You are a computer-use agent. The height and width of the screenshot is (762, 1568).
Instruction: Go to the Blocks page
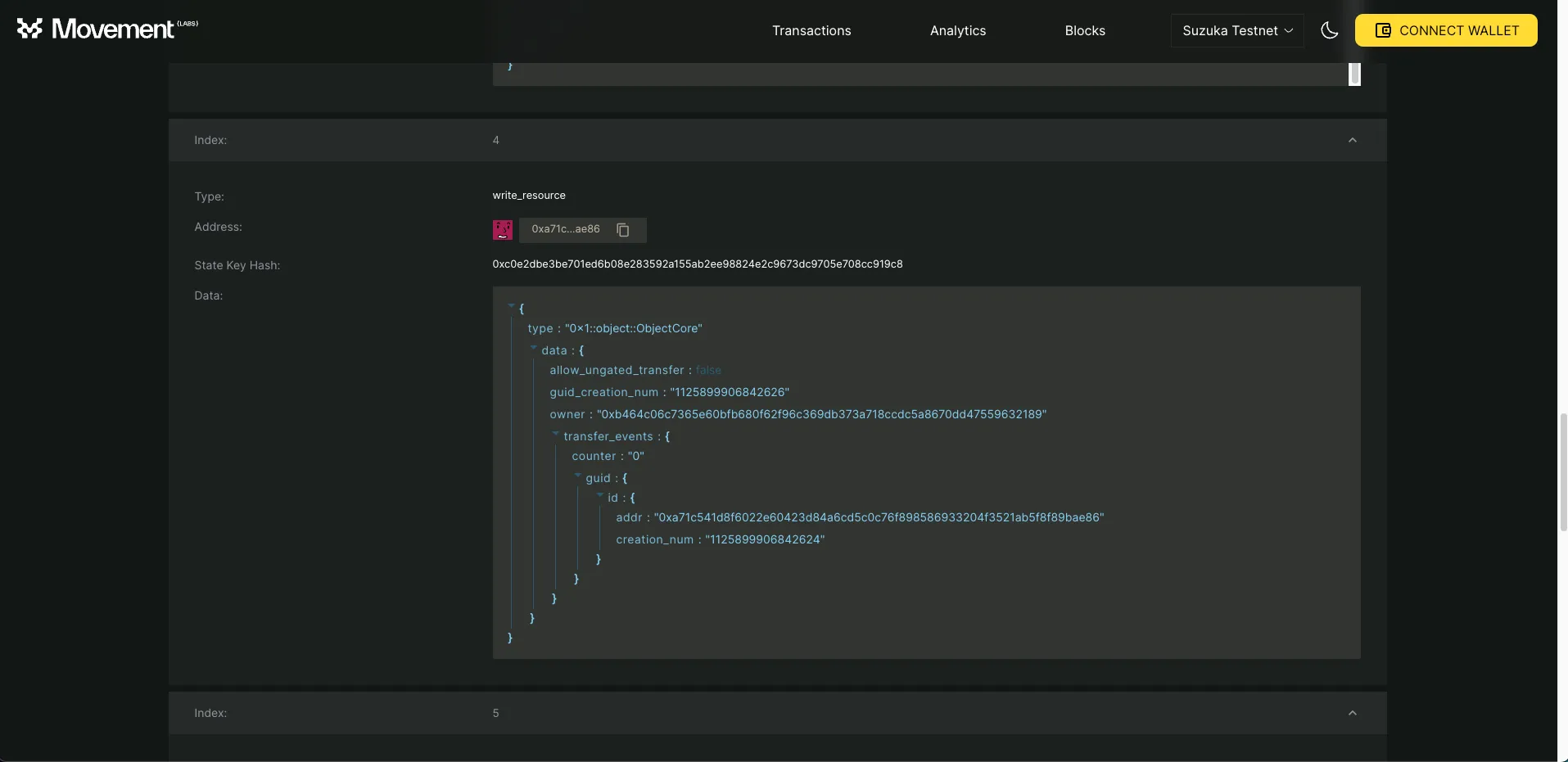(x=1085, y=30)
